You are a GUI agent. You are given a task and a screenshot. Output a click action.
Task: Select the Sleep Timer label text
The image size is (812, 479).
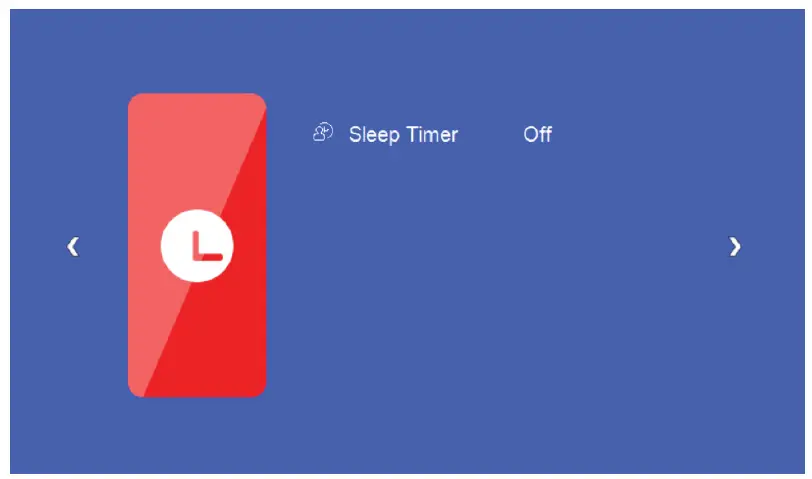point(403,135)
